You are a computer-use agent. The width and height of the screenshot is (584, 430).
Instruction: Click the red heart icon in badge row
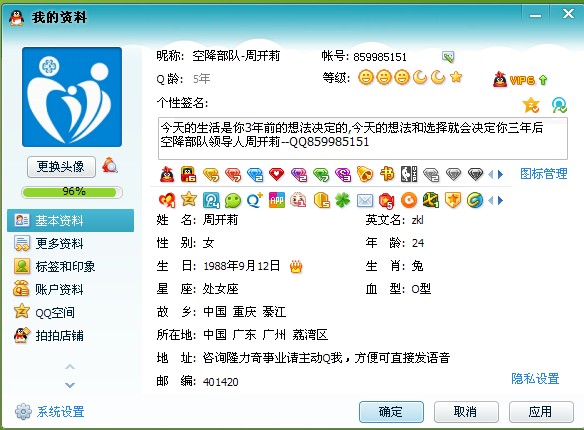[277, 174]
